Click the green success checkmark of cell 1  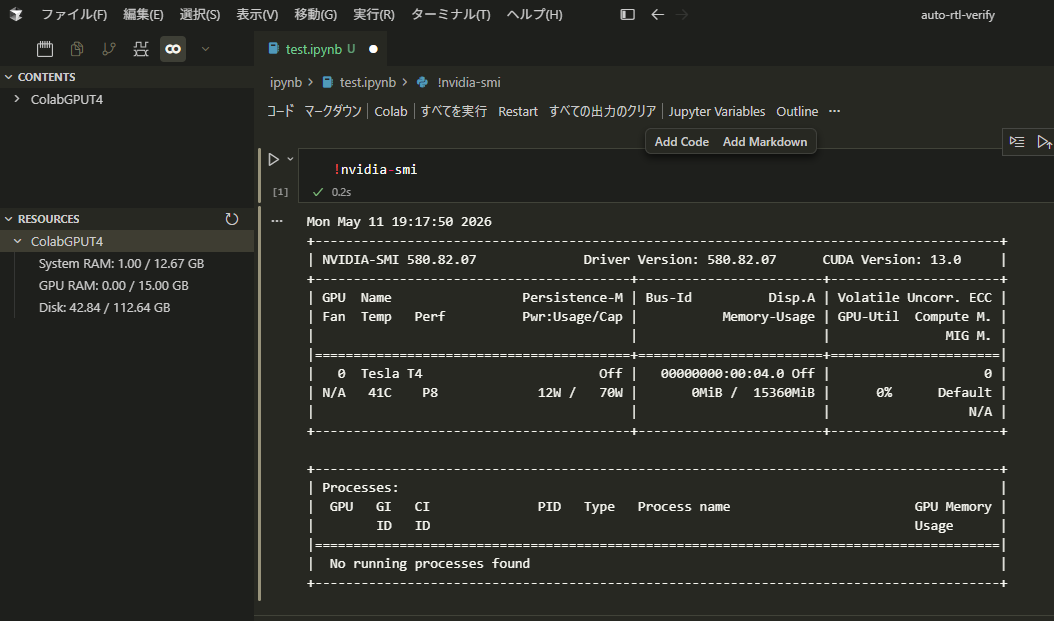[318, 192]
